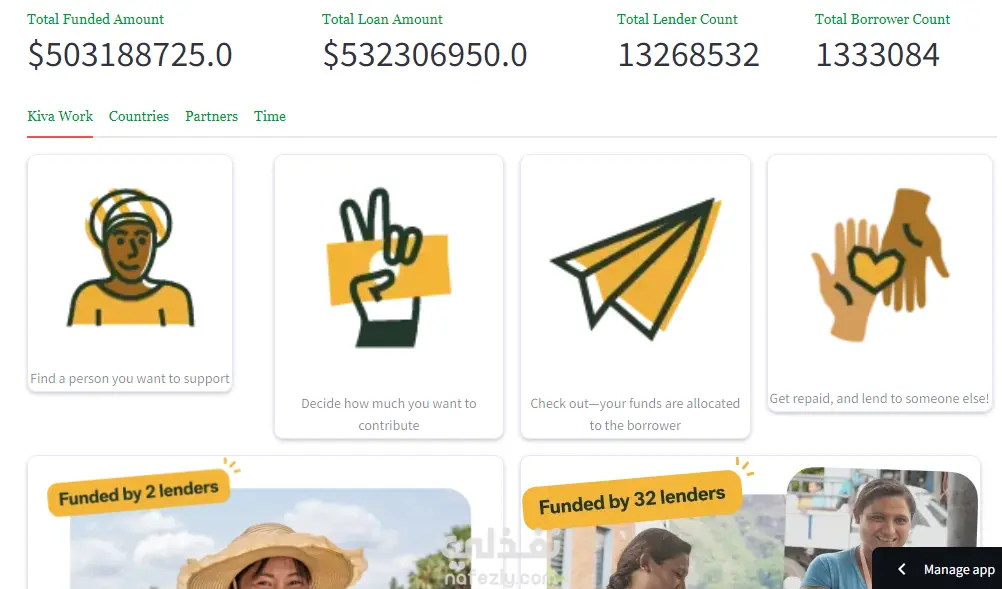
Task: Open the Countries tab
Action: 139,116
